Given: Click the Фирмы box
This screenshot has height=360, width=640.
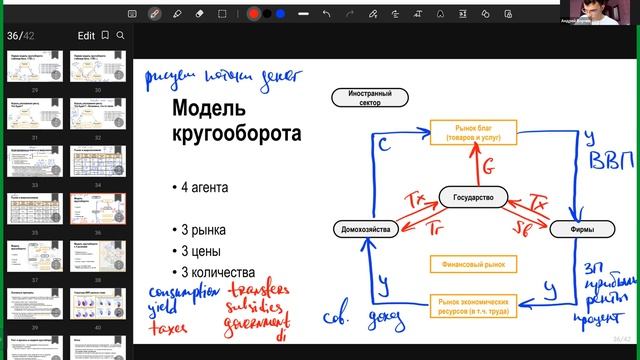Looking at the screenshot, I should (582, 229).
